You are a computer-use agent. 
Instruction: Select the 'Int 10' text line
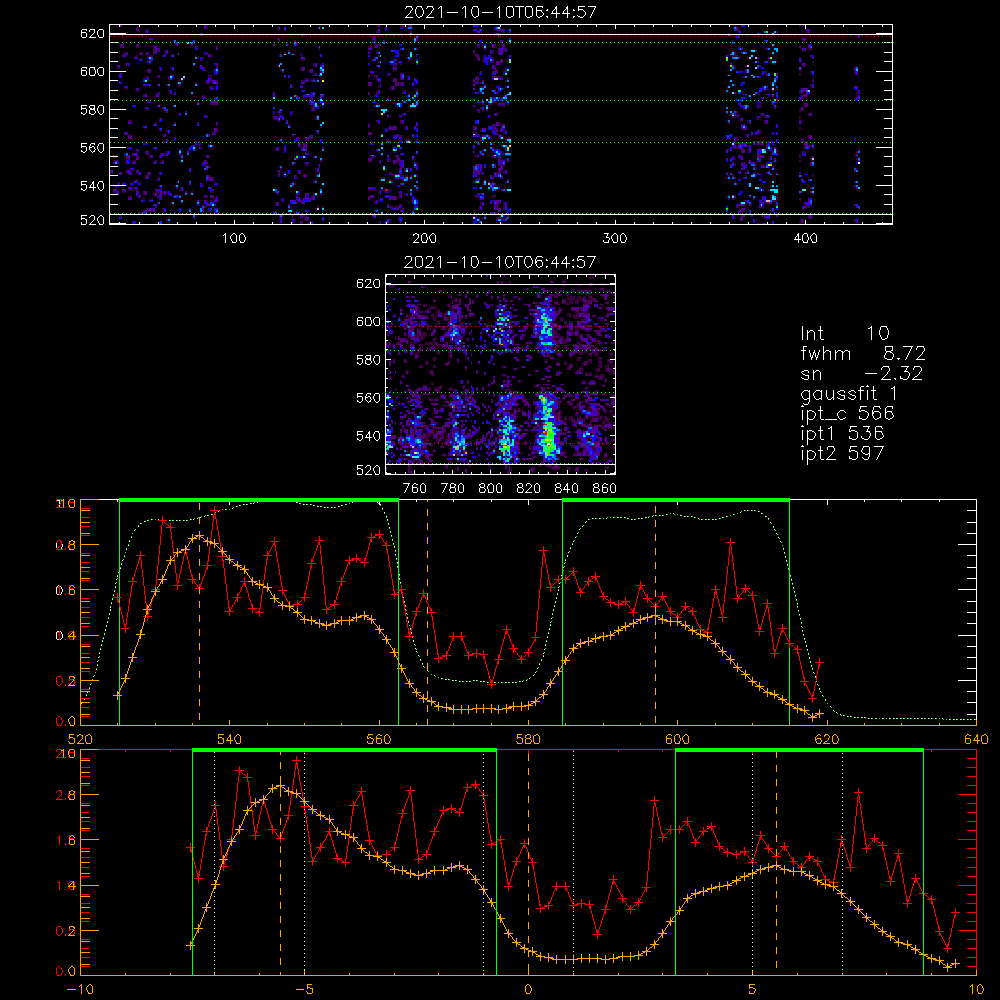coord(845,333)
